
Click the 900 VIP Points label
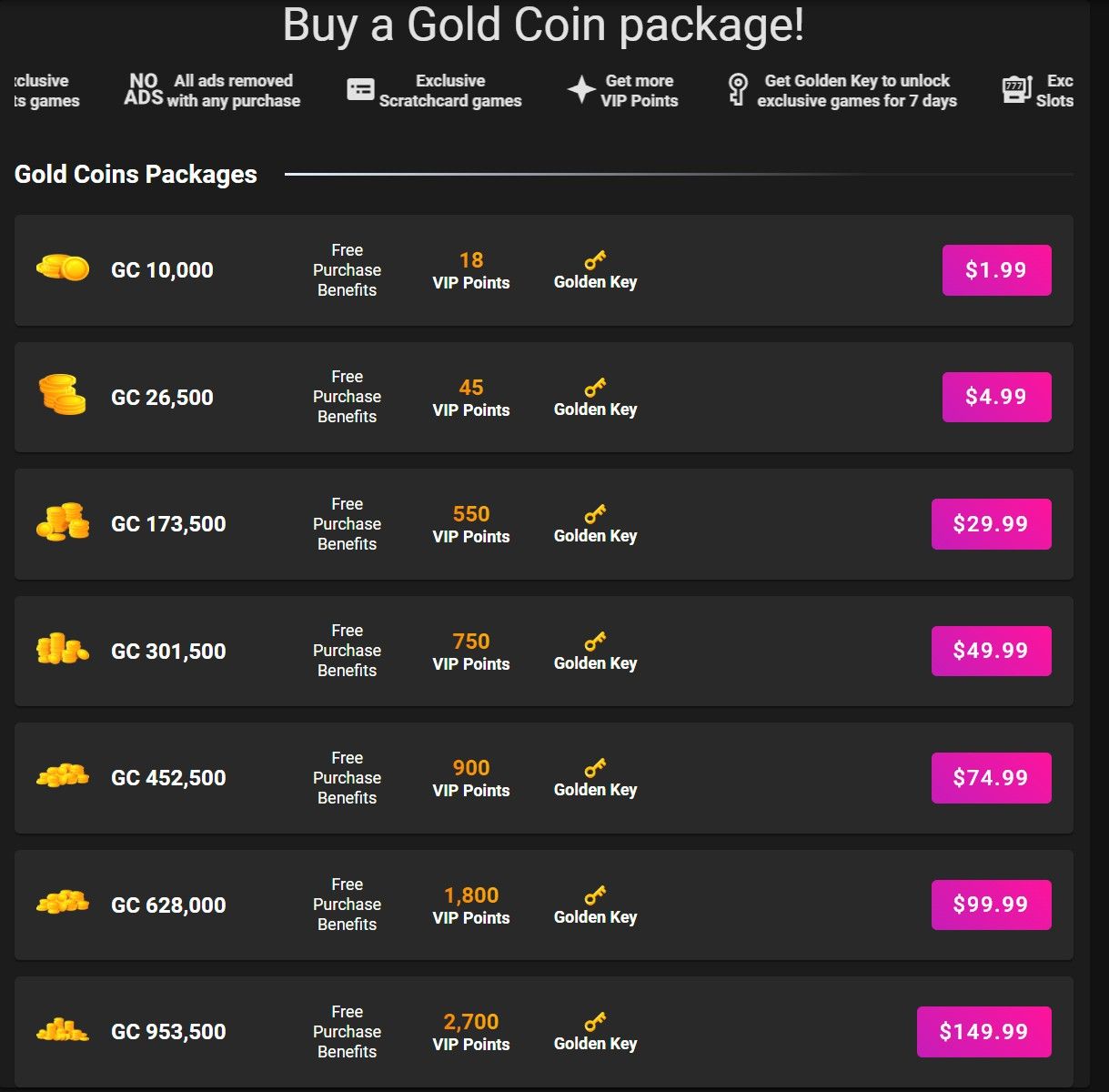pyautogui.click(x=471, y=779)
